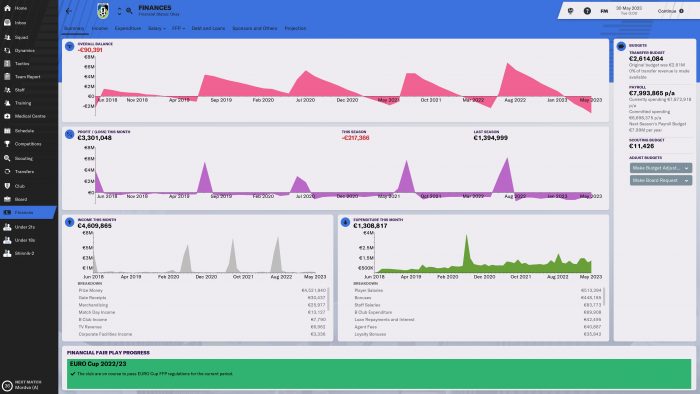Click the Prize Money breakdown row
Image resolution: width=700 pixels, height=394 pixels.
point(202,290)
